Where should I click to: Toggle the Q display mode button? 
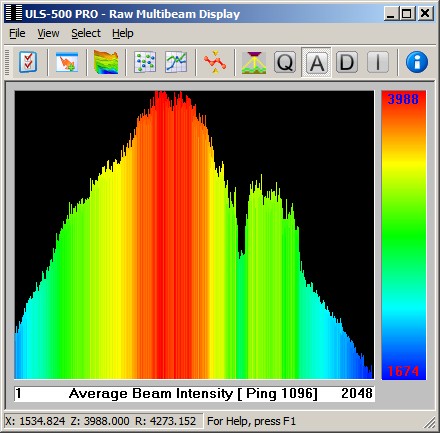285,62
